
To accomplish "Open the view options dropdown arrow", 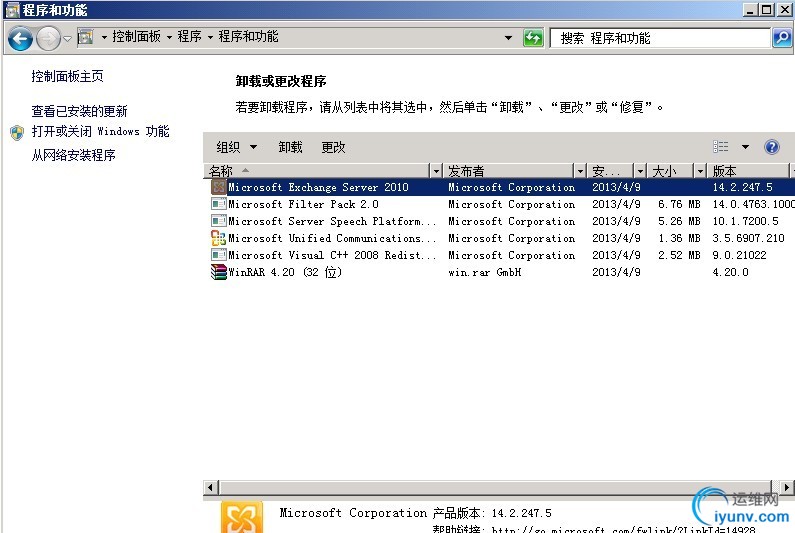I will (x=745, y=147).
